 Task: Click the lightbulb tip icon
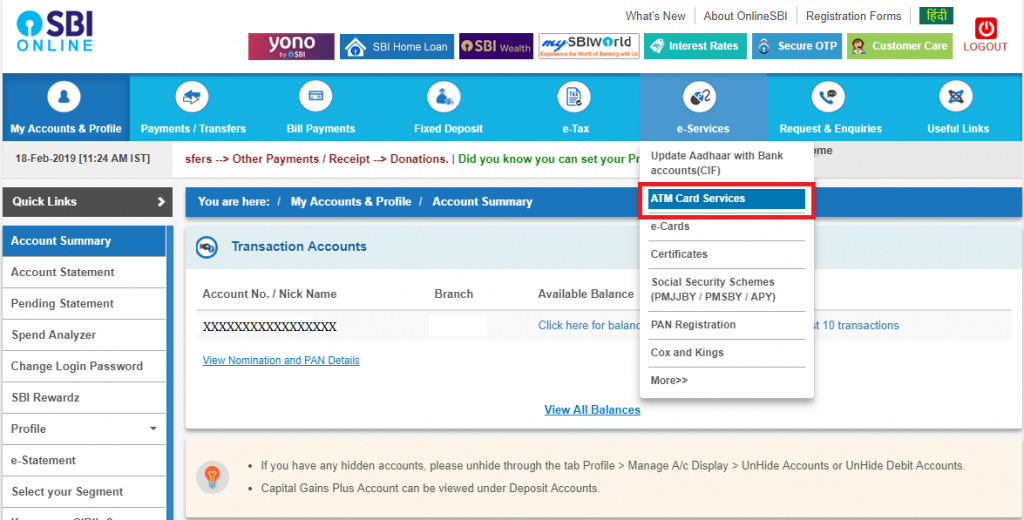coord(213,477)
